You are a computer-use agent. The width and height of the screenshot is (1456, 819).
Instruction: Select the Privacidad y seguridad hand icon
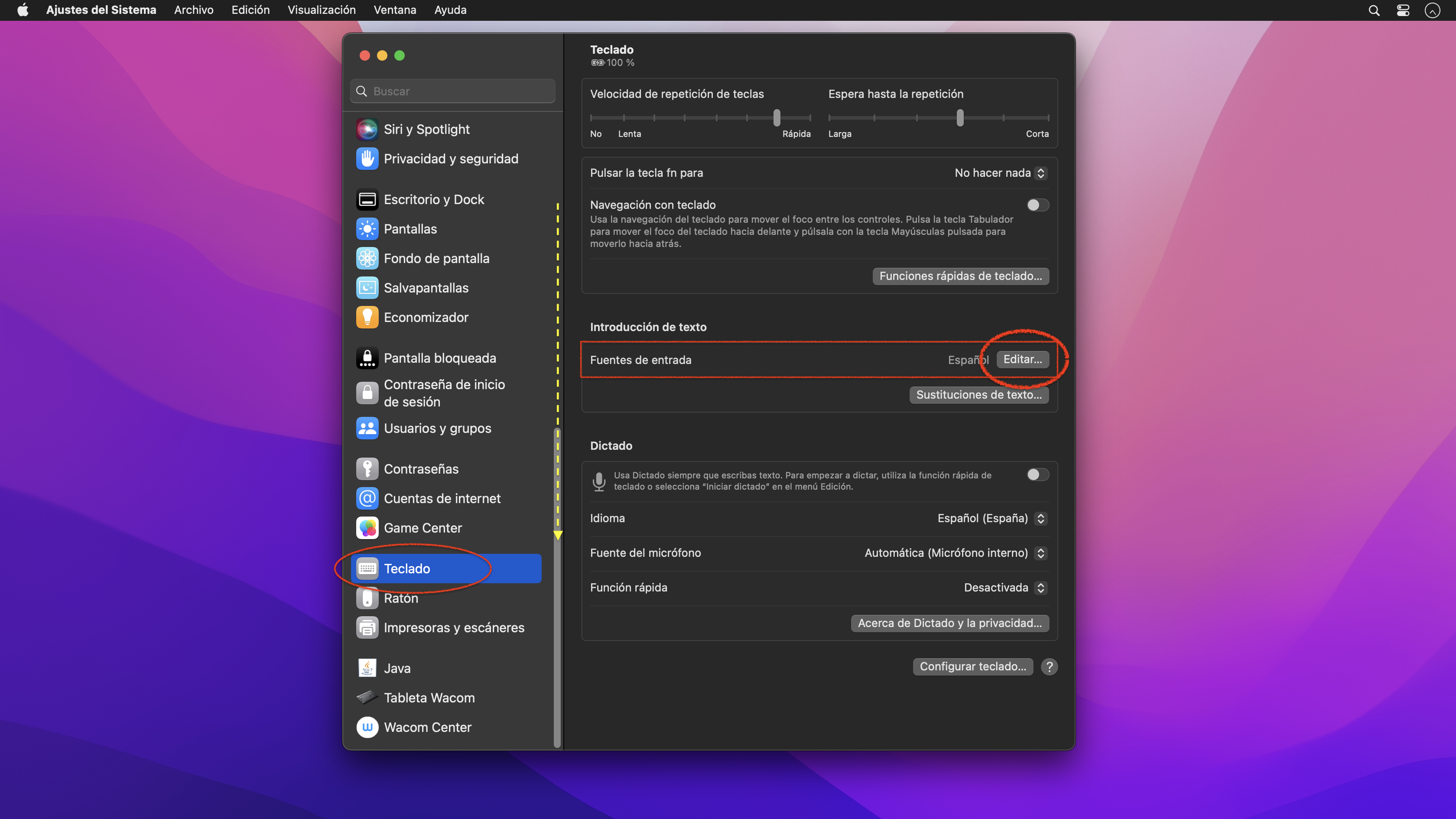click(367, 159)
